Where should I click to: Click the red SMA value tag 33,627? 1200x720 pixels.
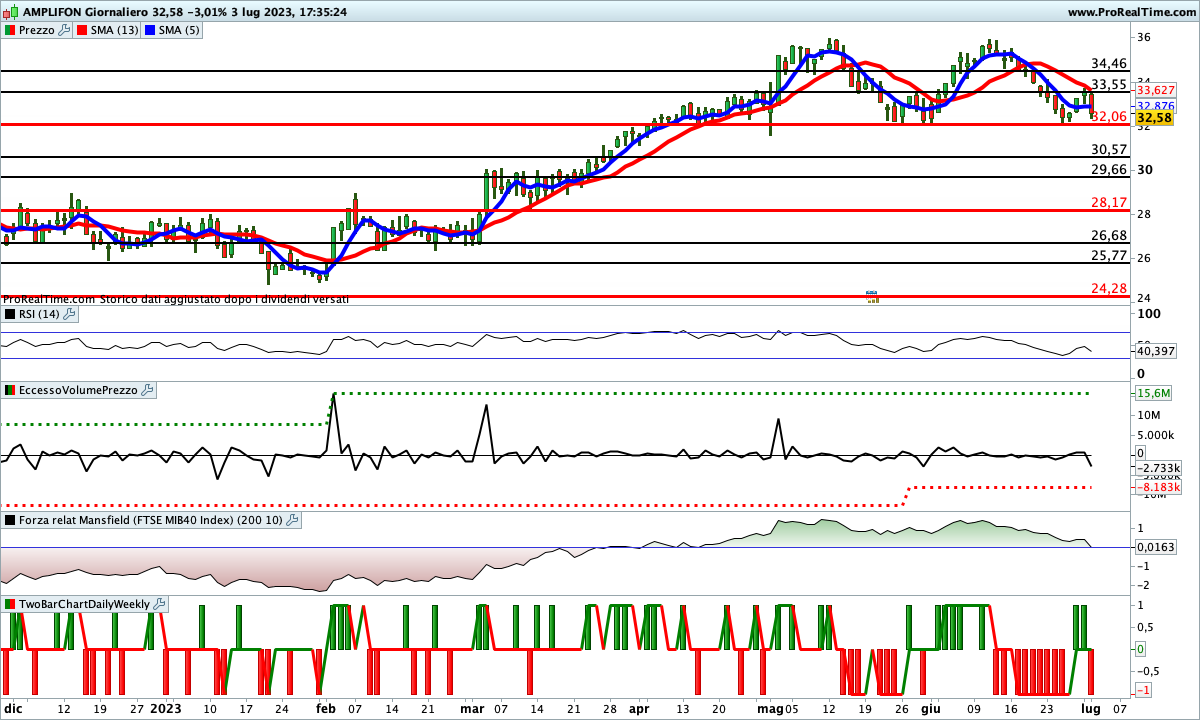point(1155,89)
